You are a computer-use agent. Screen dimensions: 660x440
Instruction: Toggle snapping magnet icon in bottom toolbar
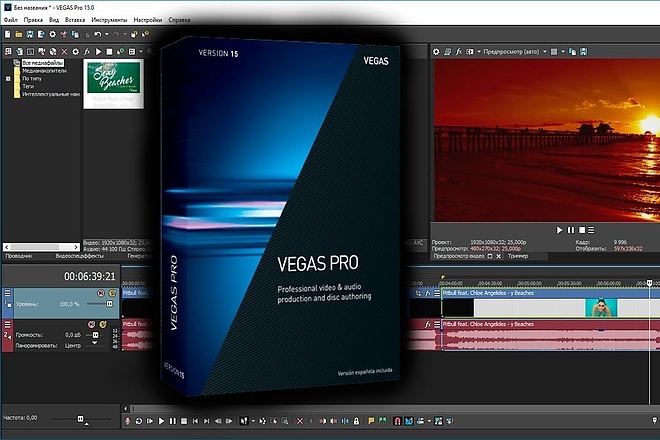click(397, 421)
